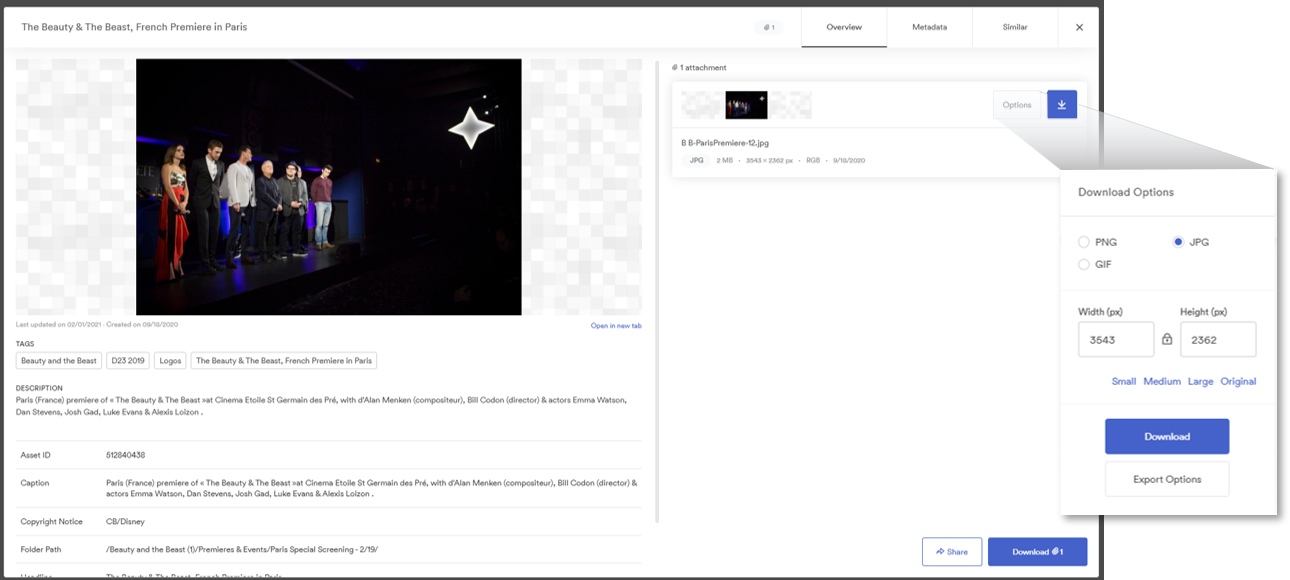Click the Width (px) input field
Image resolution: width=1290 pixels, height=580 pixels.
pyautogui.click(x=1115, y=340)
